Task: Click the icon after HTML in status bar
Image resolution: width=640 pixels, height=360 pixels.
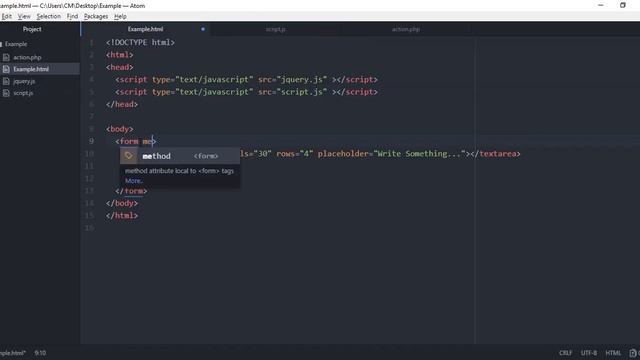Action: (633, 353)
